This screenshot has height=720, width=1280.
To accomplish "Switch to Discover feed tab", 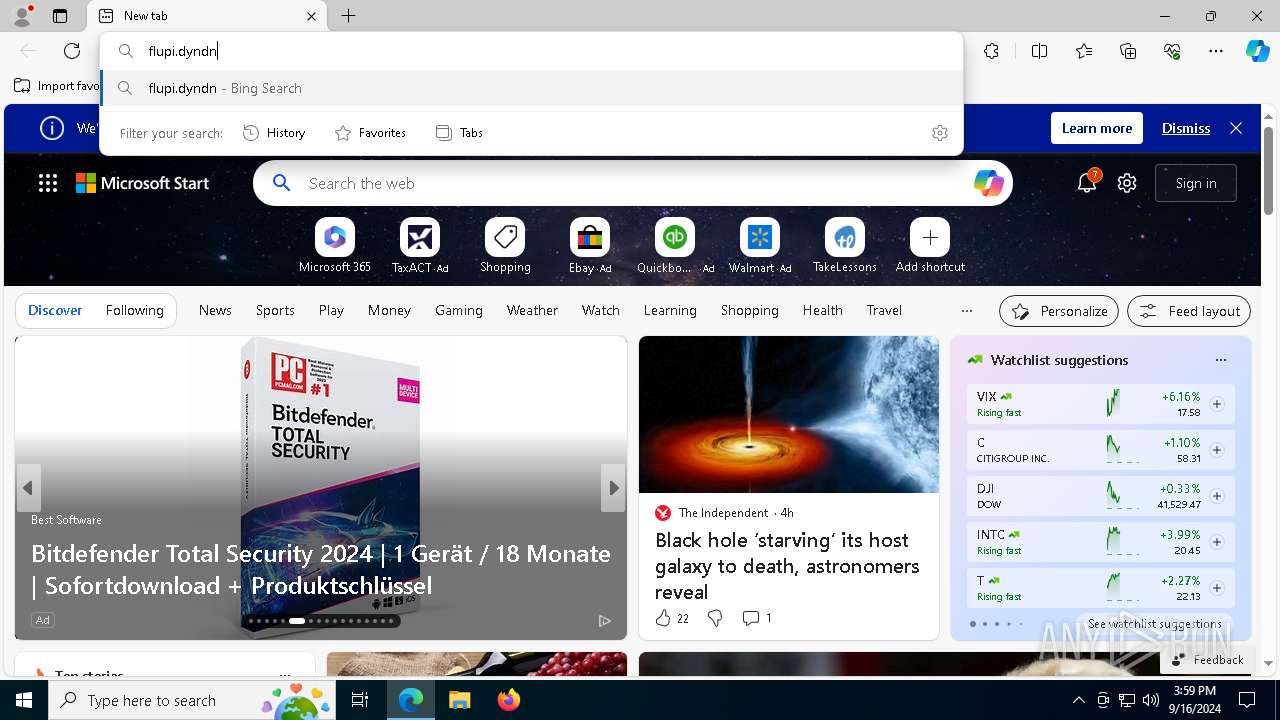I will (x=55, y=310).
